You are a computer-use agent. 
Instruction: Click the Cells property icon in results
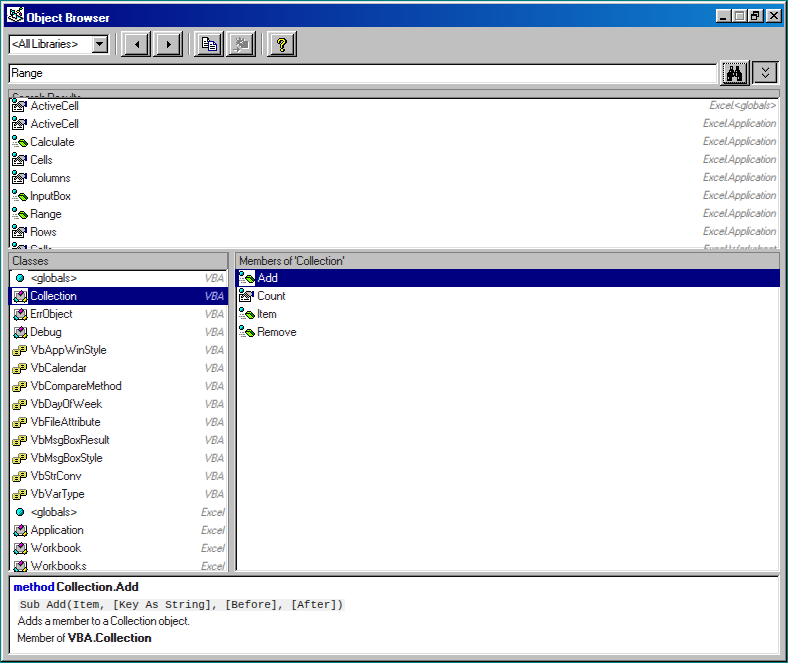click(20, 160)
